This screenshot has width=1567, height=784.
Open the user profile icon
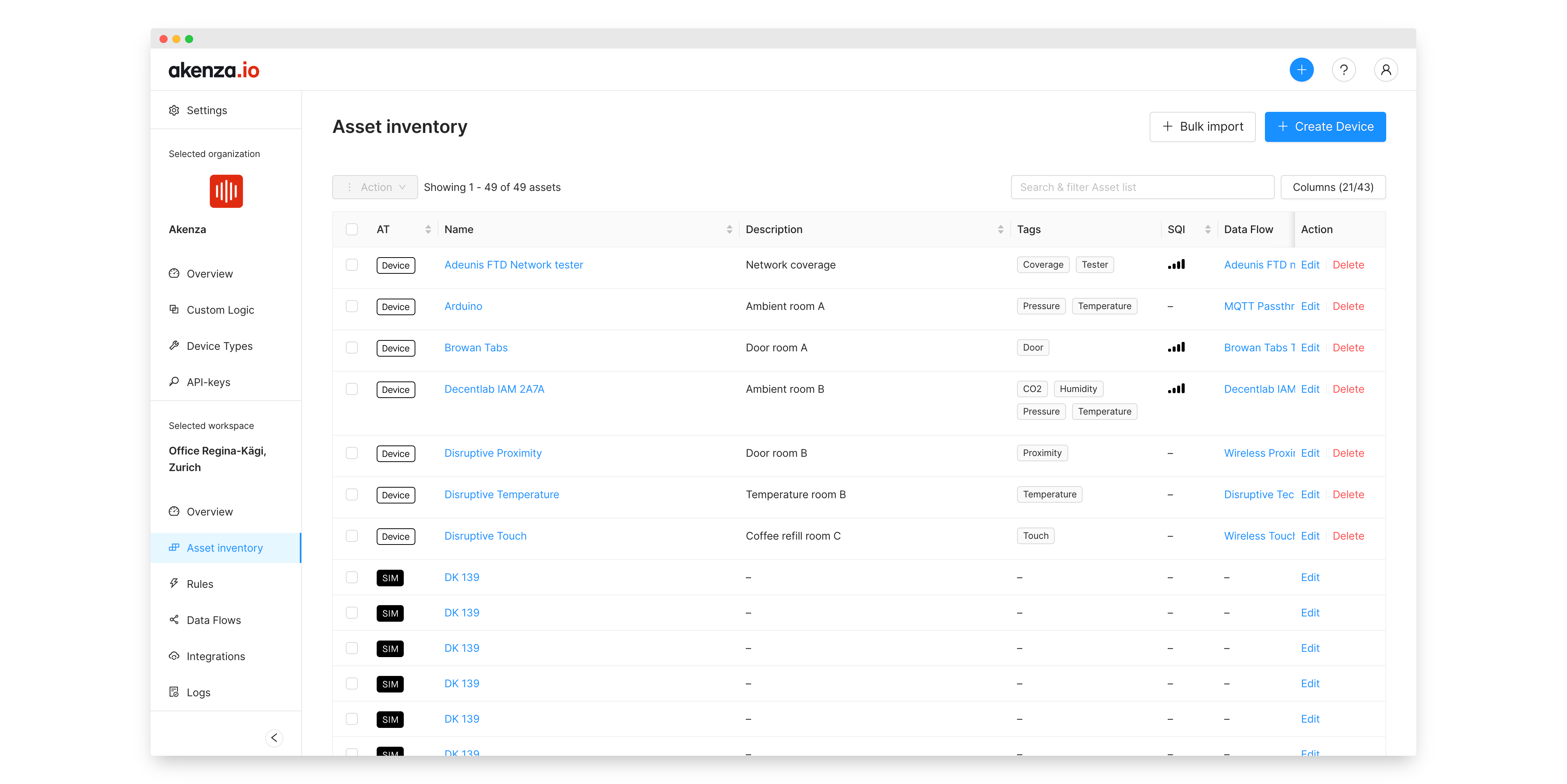pyautogui.click(x=1386, y=70)
